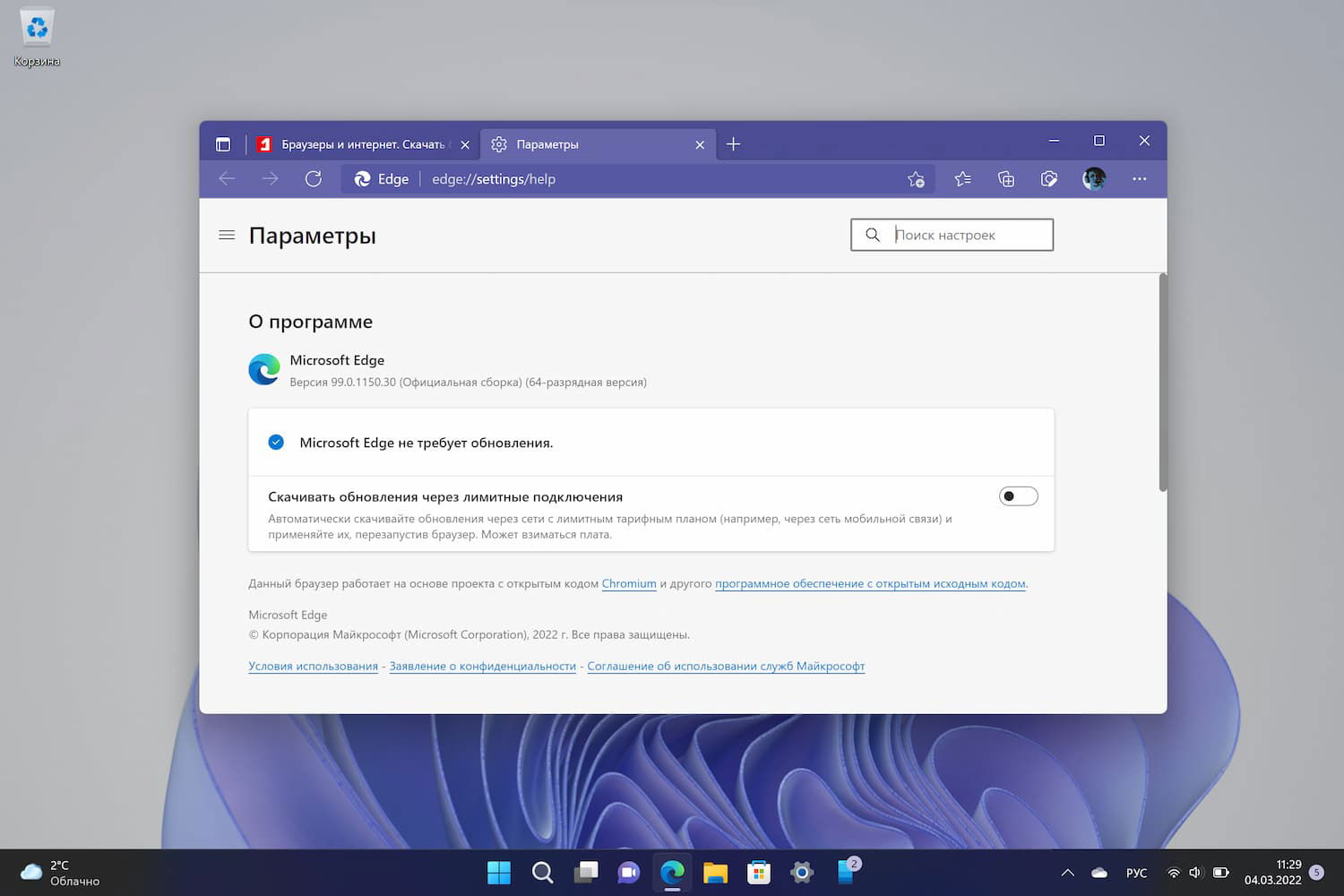Open the user profile avatar
The width and height of the screenshot is (1344, 896).
1094,179
